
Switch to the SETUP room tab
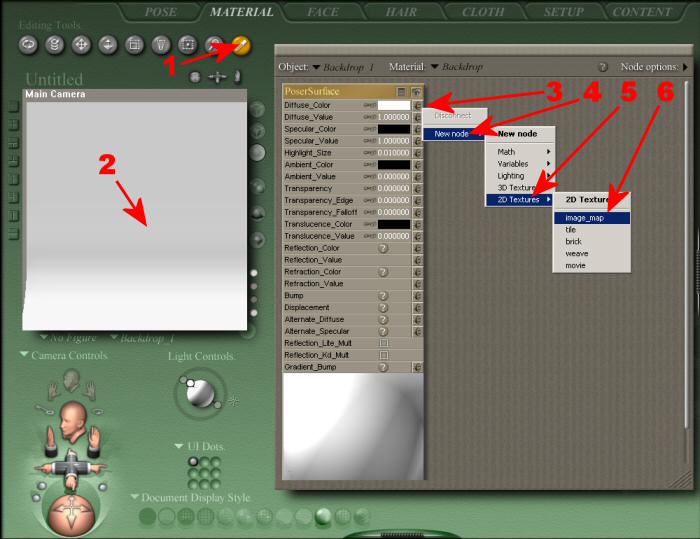(564, 12)
